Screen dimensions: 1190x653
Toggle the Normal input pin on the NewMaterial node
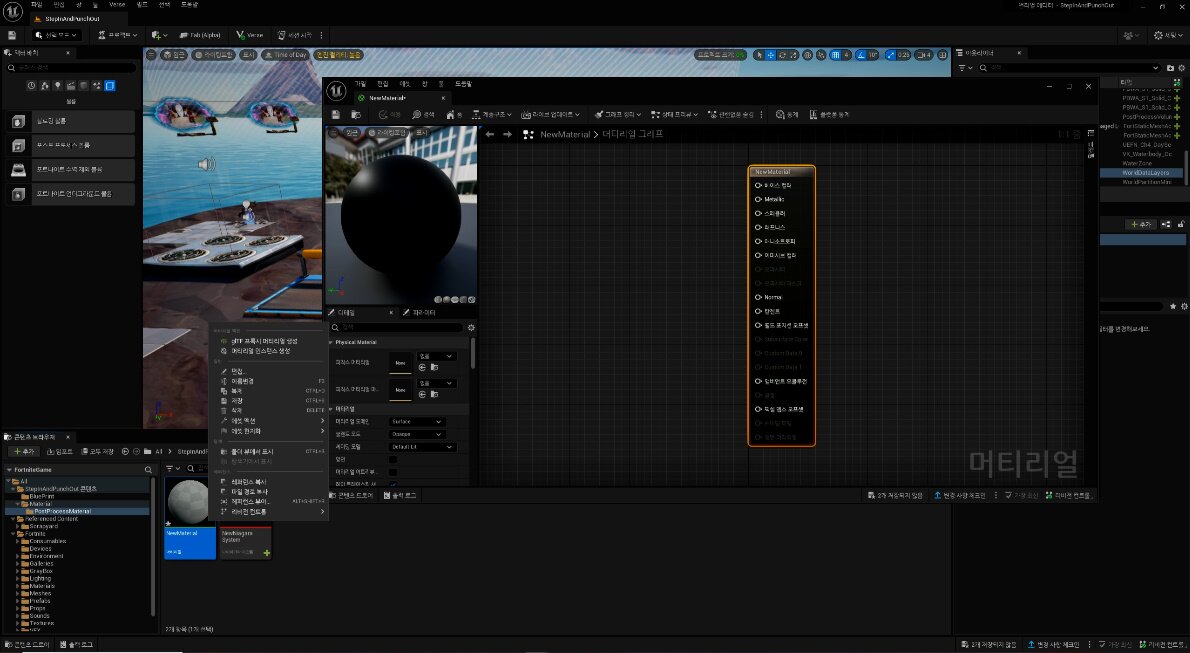759,297
